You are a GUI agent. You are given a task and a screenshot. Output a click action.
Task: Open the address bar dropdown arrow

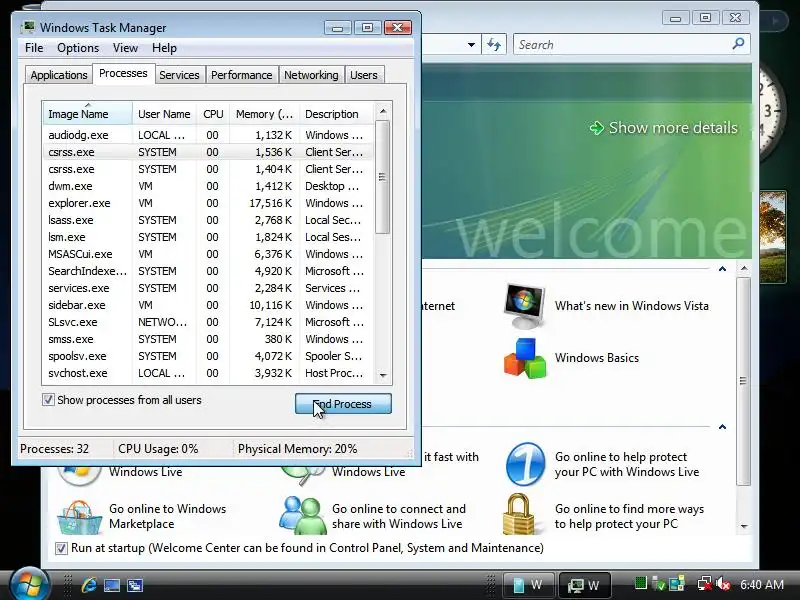click(471, 45)
